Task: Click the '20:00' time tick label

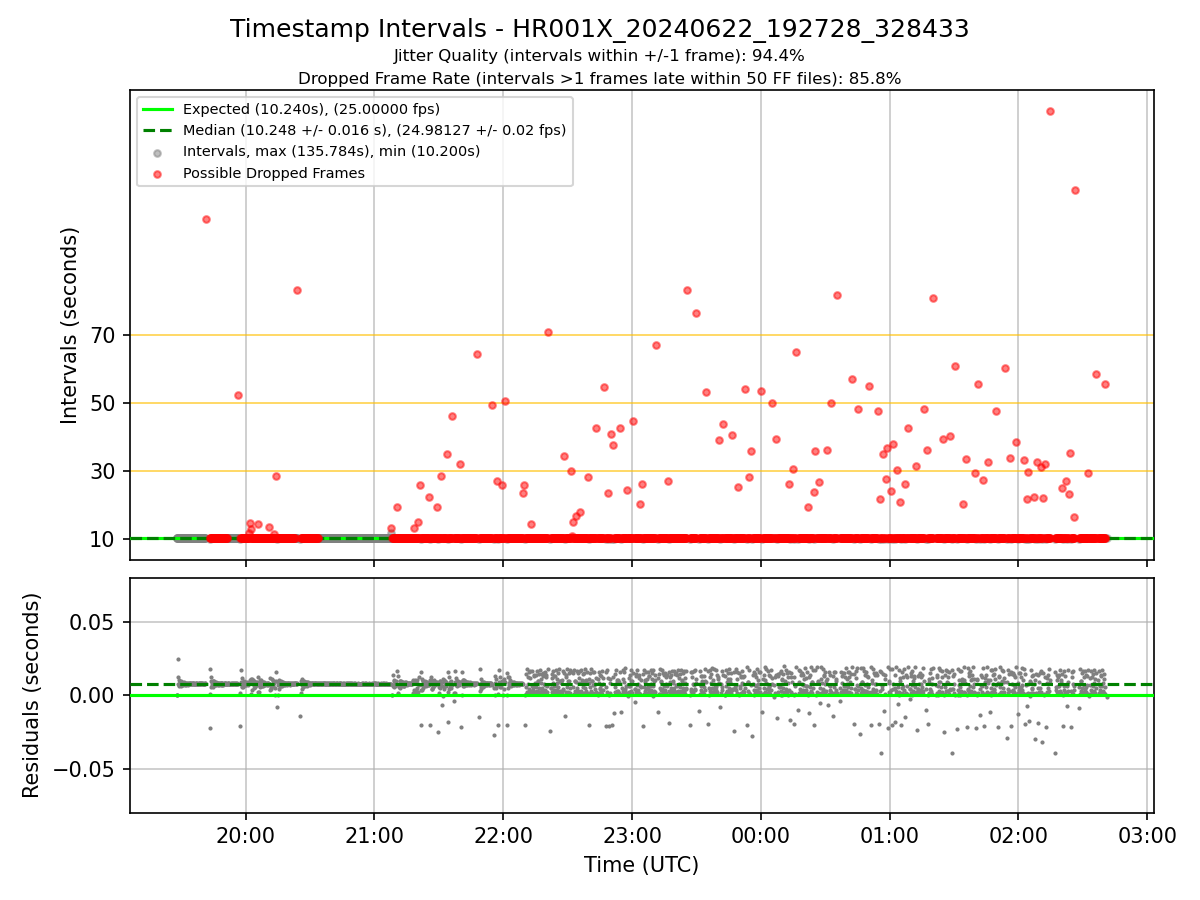Action: pyautogui.click(x=246, y=835)
